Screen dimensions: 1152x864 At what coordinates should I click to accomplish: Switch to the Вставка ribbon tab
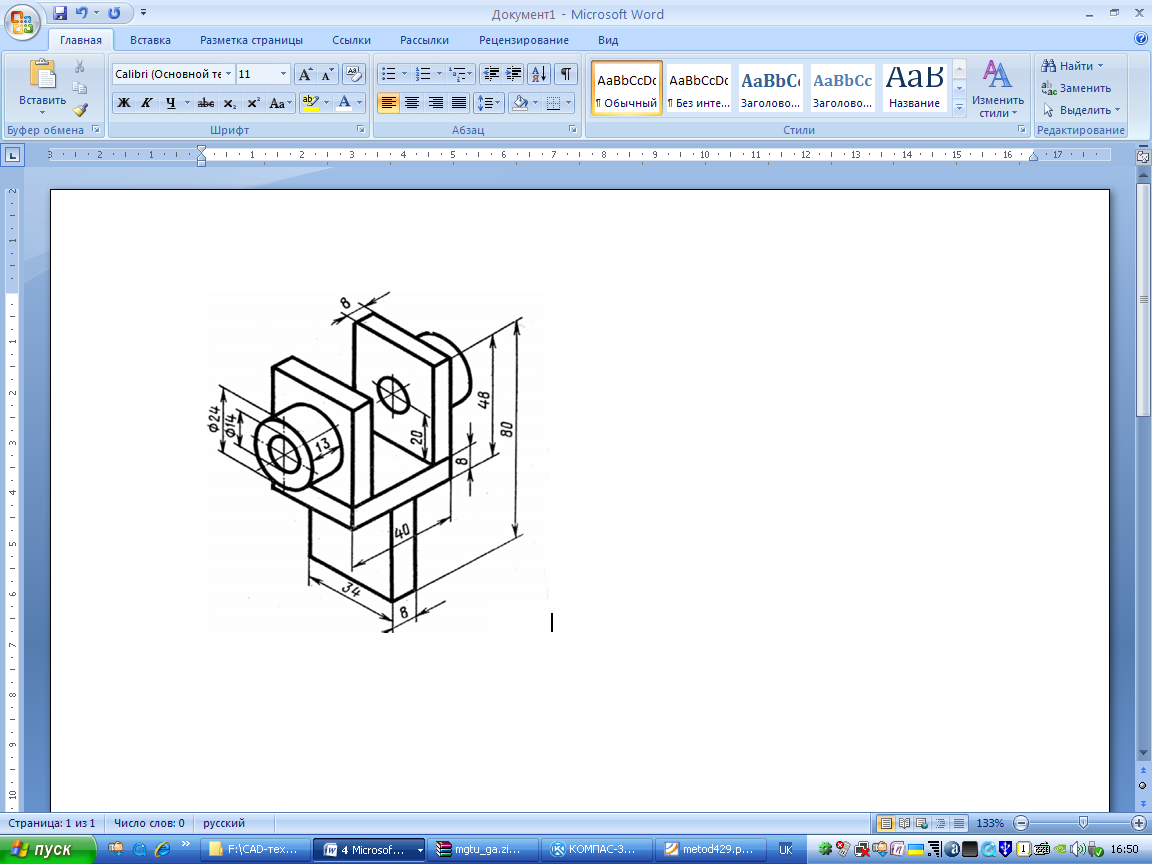pos(150,40)
